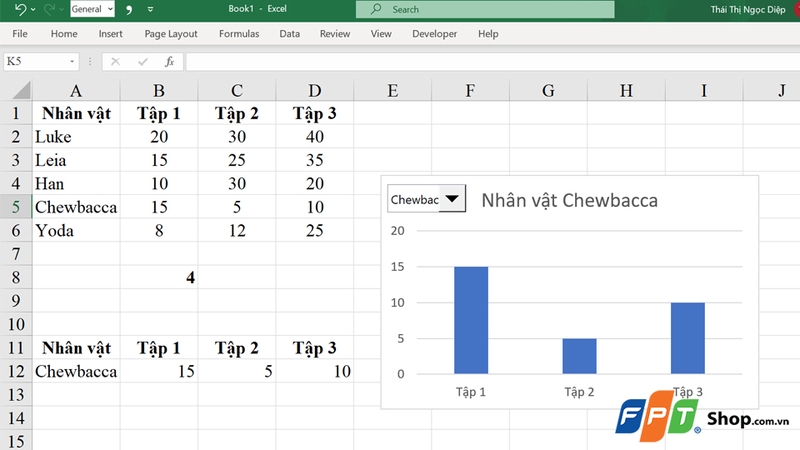Click cell with Luke

pos(77,137)
